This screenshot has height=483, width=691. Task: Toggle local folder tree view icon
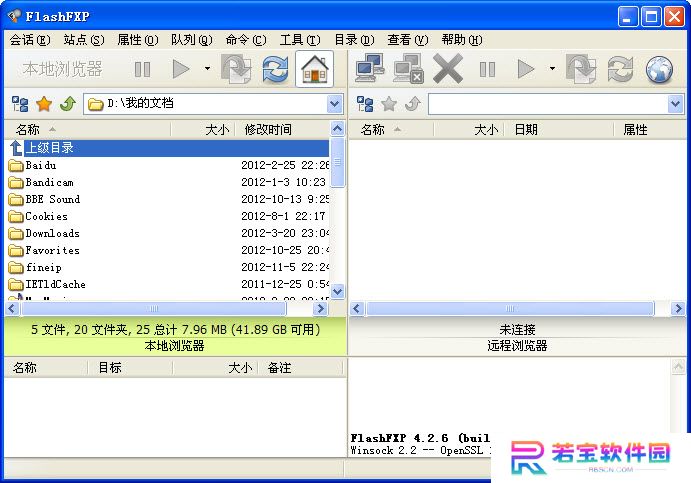tap(20, 104)
